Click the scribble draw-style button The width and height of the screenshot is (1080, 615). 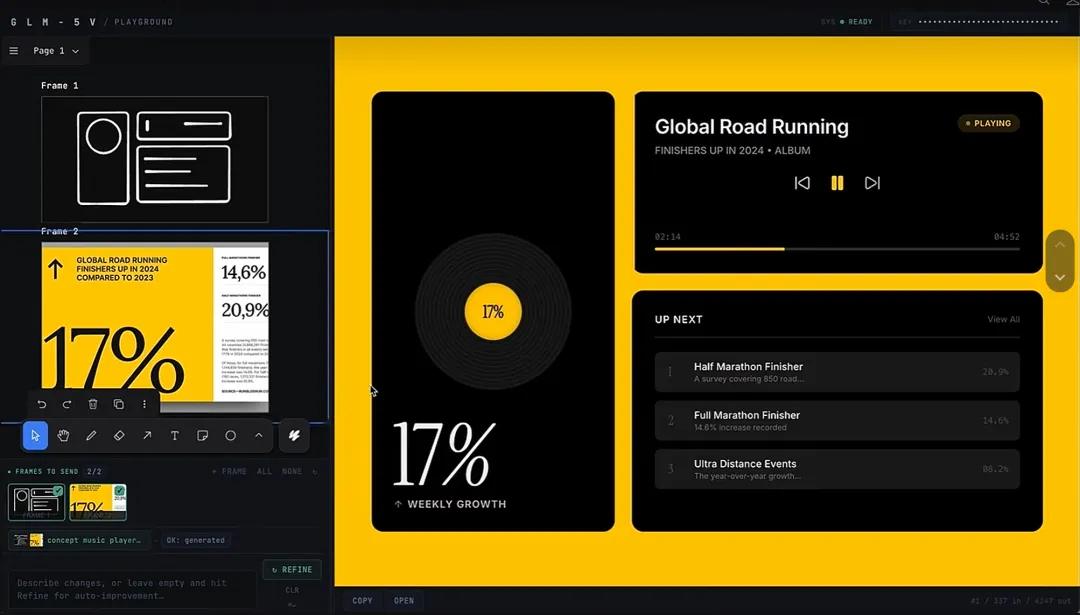[x=294, y=435]
